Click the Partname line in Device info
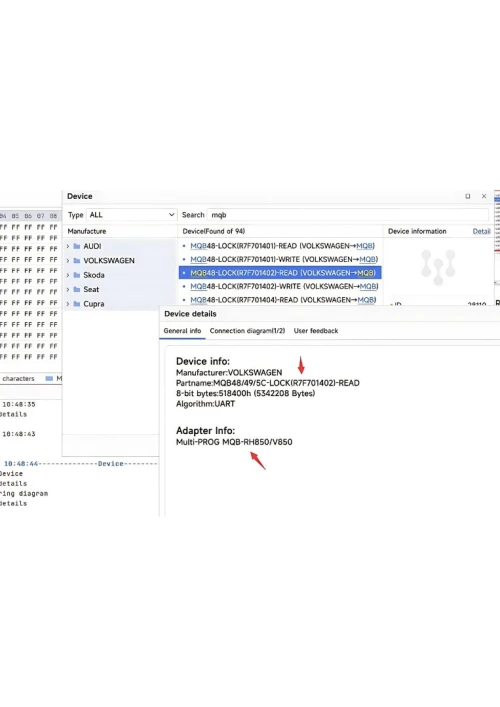 click(268, 383)
